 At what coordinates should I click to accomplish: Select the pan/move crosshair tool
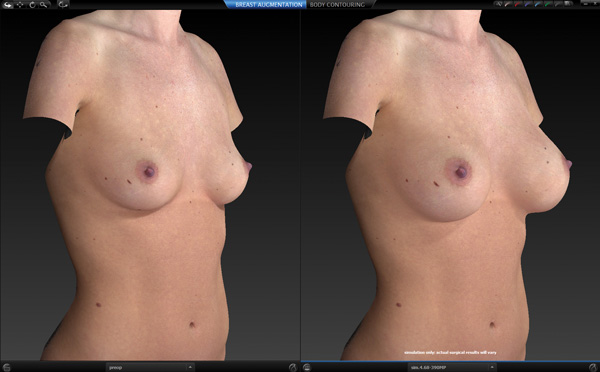20,5
